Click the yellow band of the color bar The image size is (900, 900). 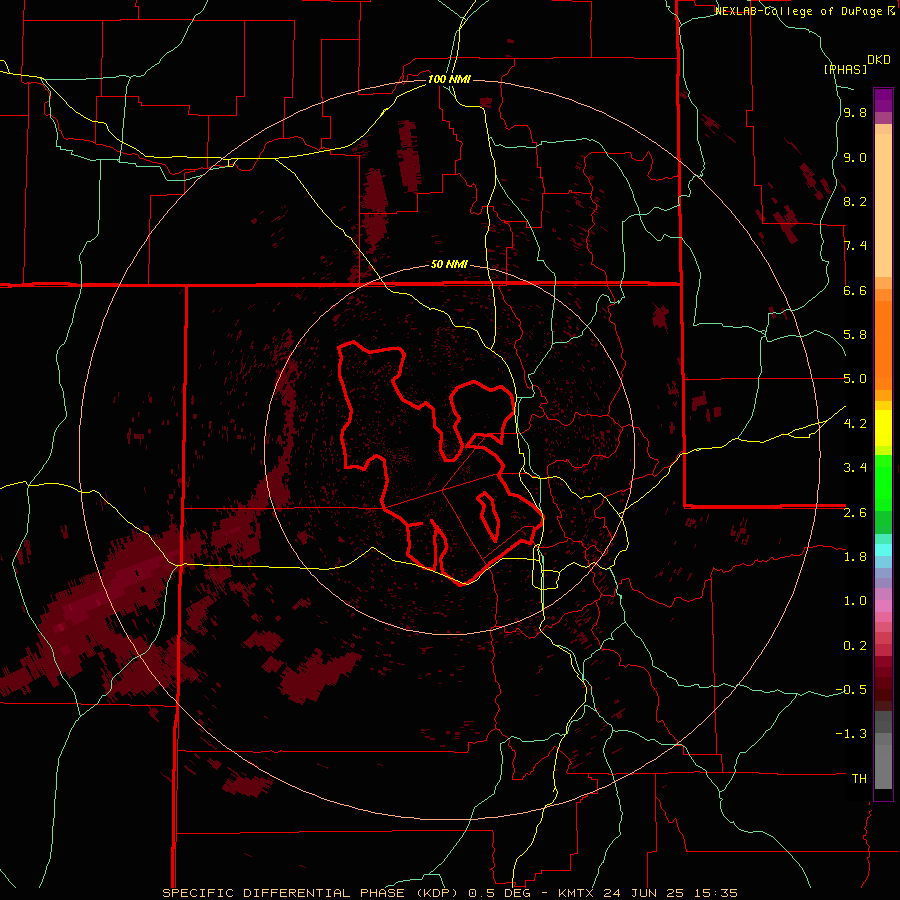point(883,428)
